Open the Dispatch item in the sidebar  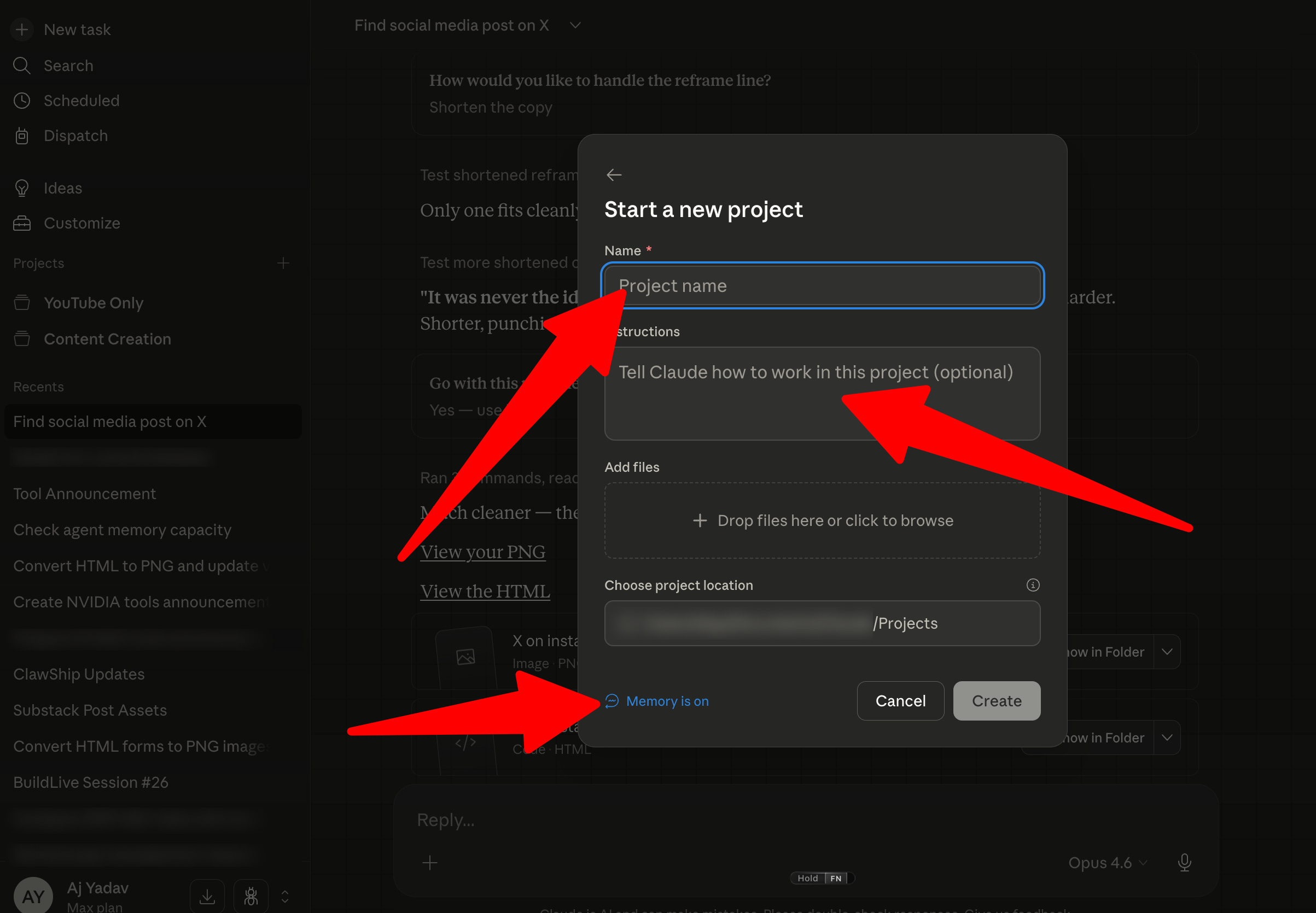[x=75, y=136]
